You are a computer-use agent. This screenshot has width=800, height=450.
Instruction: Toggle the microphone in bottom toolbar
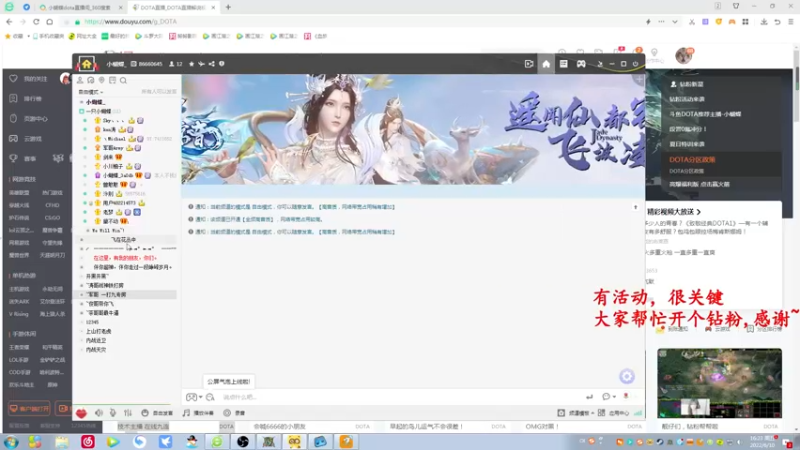click(x=113, y=413)
